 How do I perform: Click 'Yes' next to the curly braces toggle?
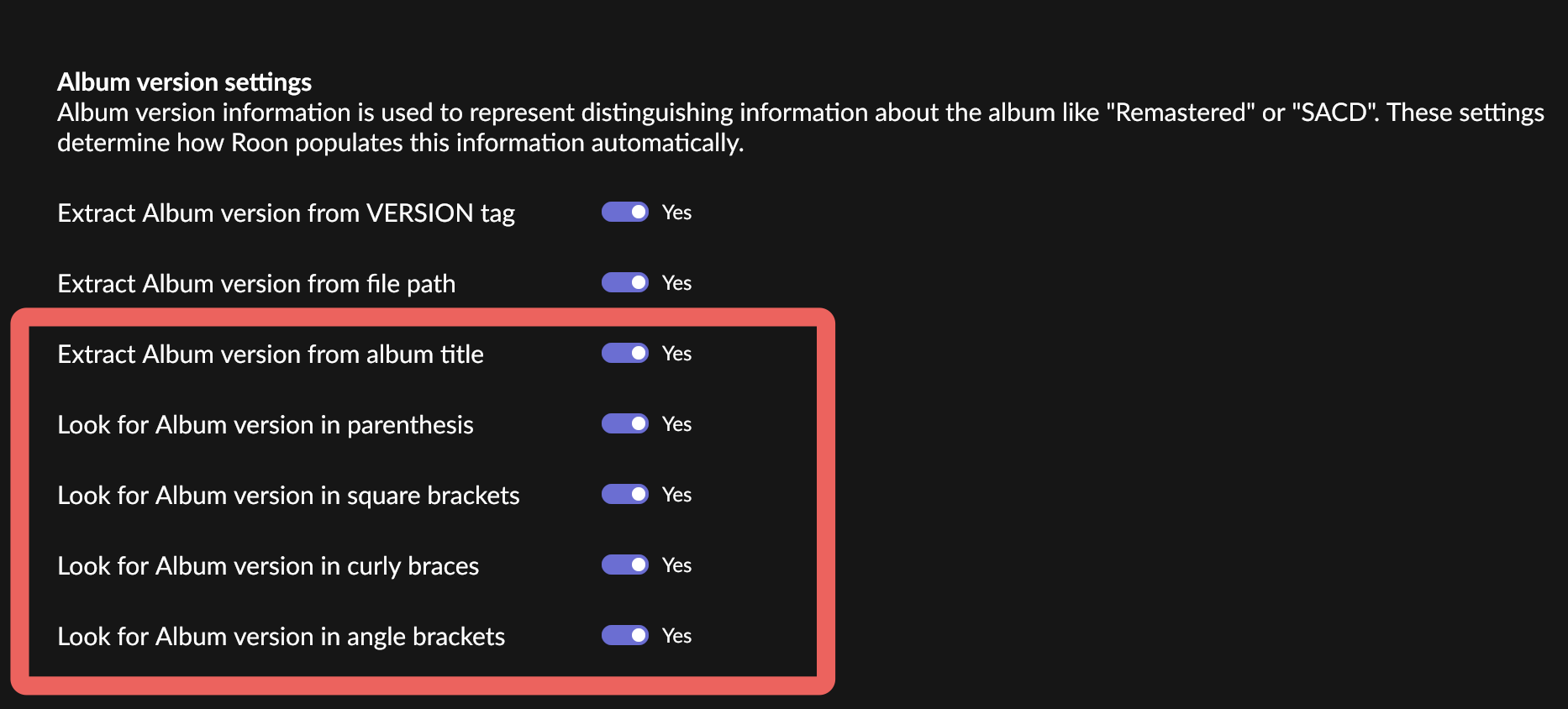tap(676, 565)
